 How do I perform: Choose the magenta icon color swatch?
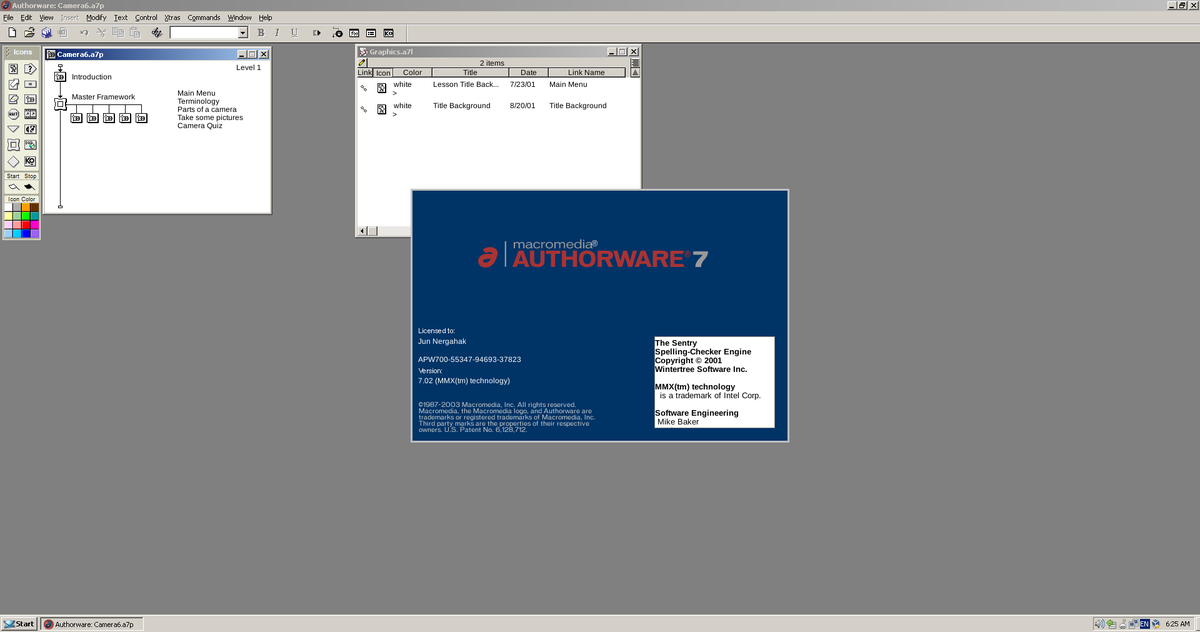click(x=35, y=224)
